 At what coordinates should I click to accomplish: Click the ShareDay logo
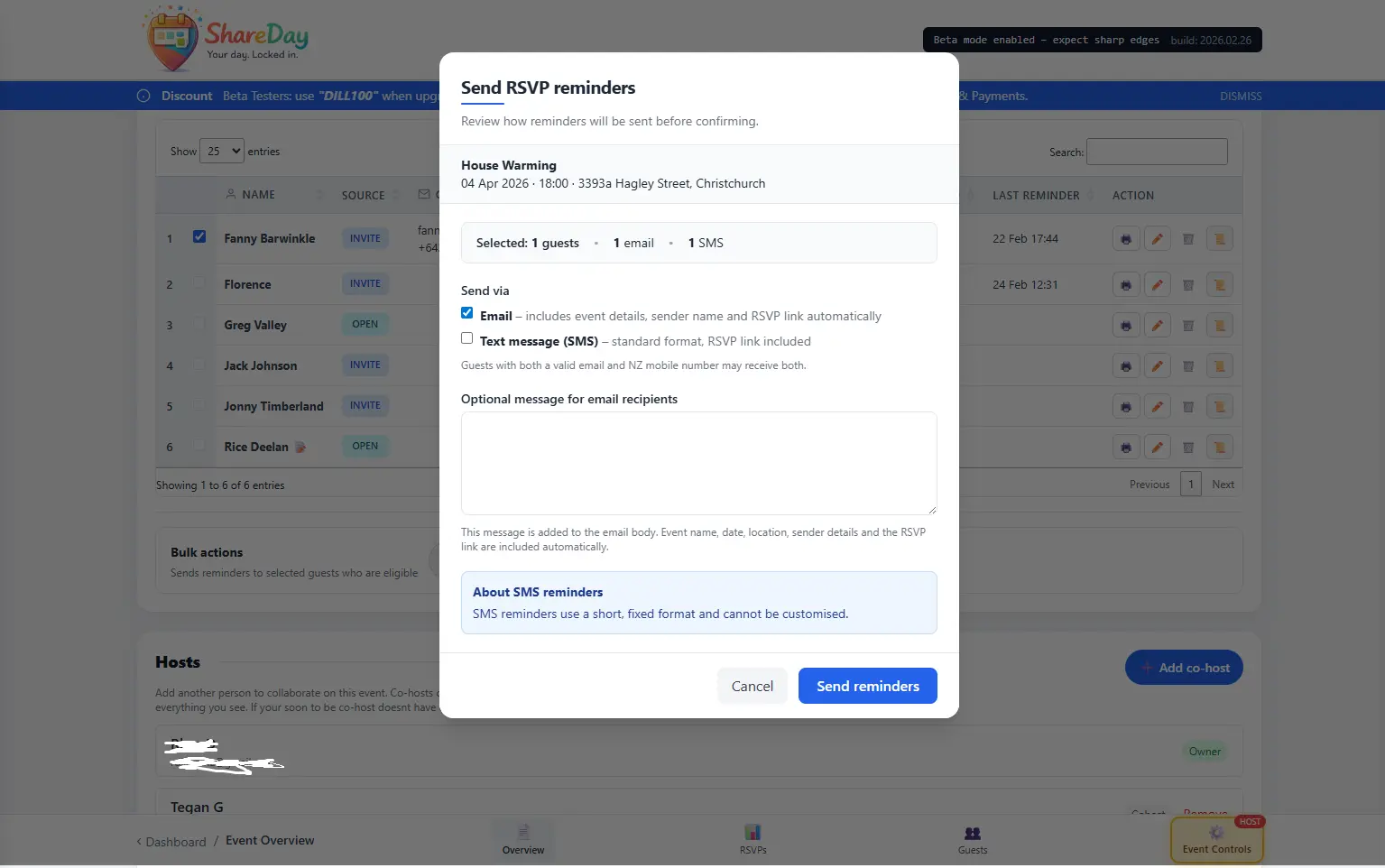coord(226,39)
